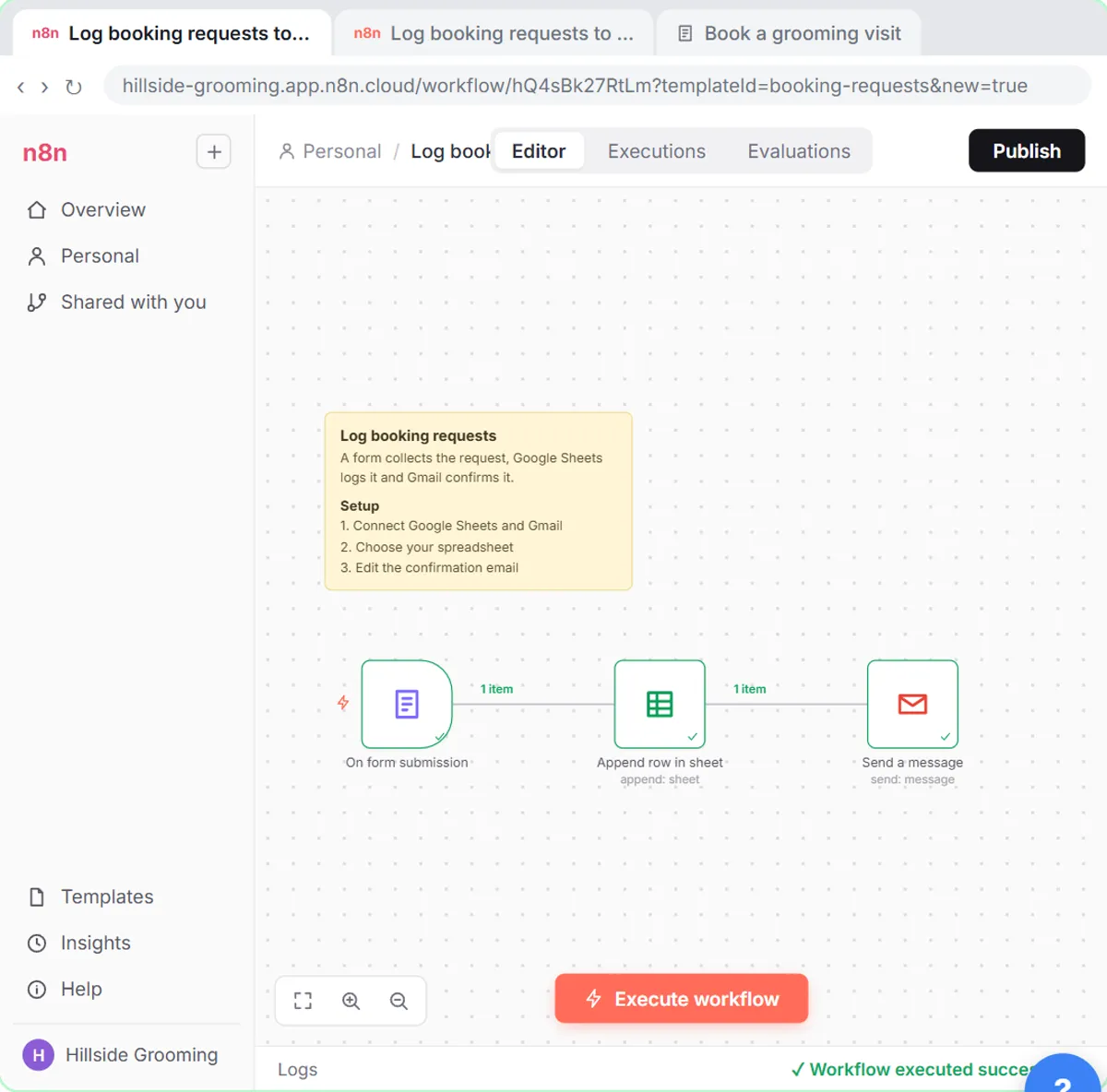Click the sidebar Personal person icon
The width and height of the screenshot is (1107, 1092).
point(37,255)
